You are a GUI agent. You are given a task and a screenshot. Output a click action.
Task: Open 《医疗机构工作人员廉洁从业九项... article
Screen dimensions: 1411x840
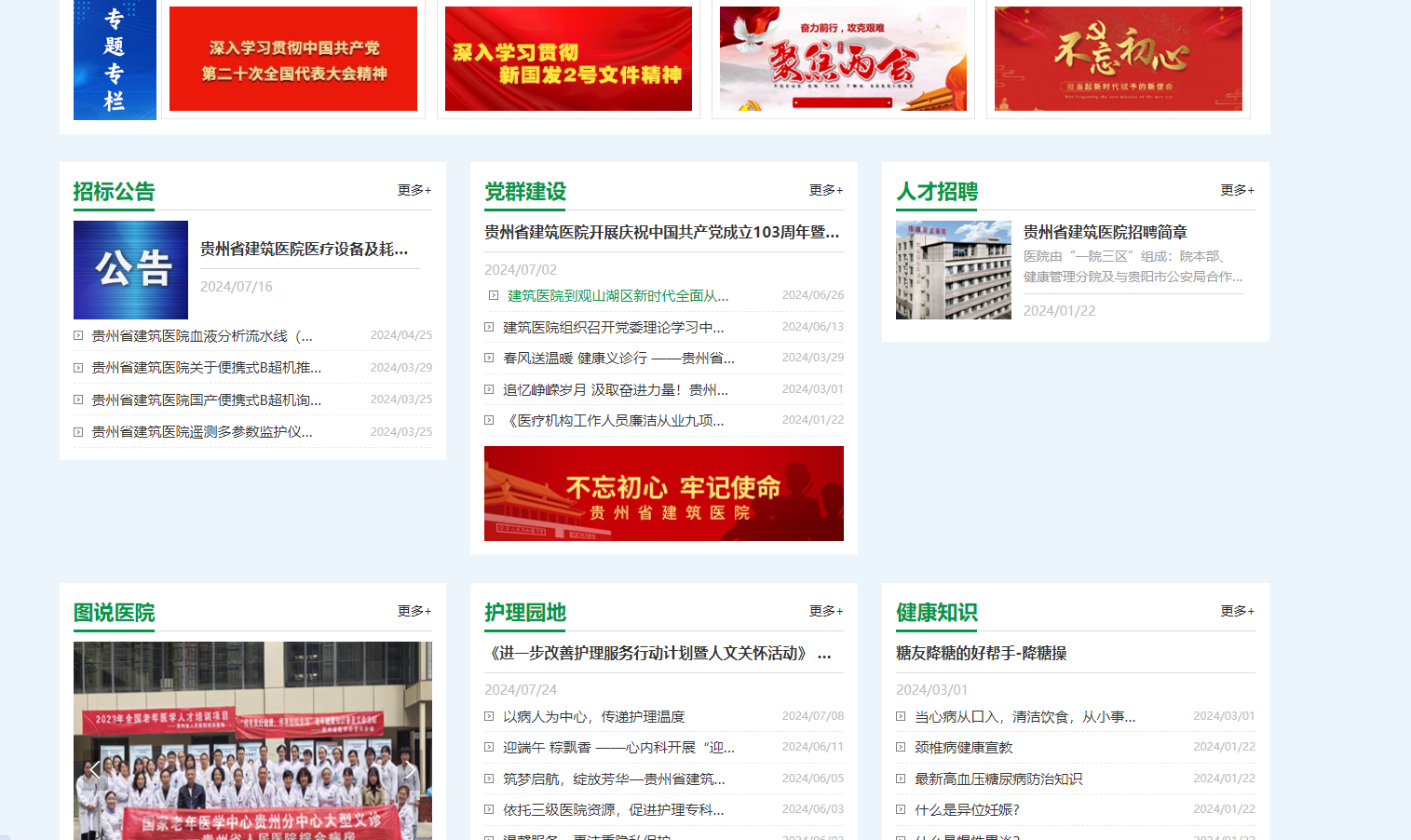614,421
